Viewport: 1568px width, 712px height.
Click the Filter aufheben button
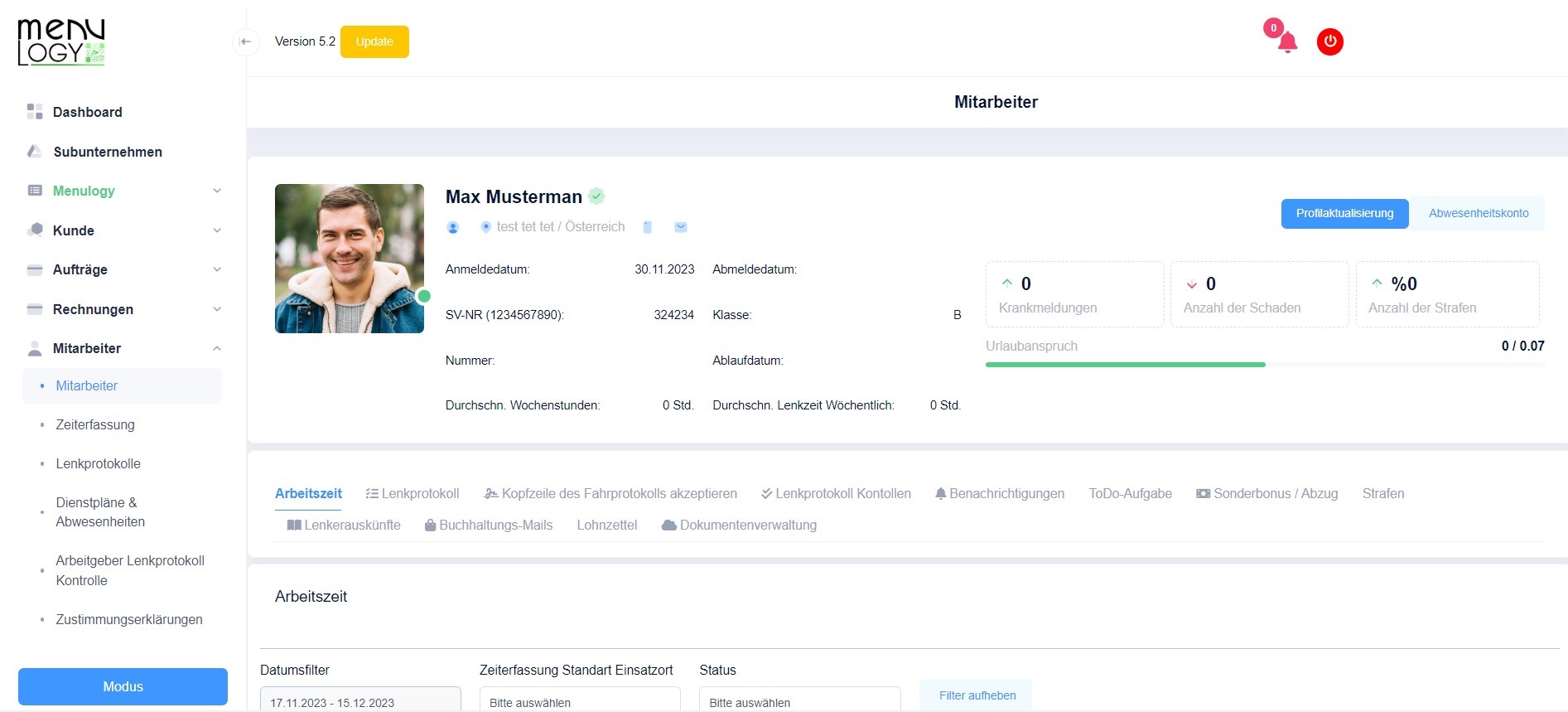pos(977,695)
